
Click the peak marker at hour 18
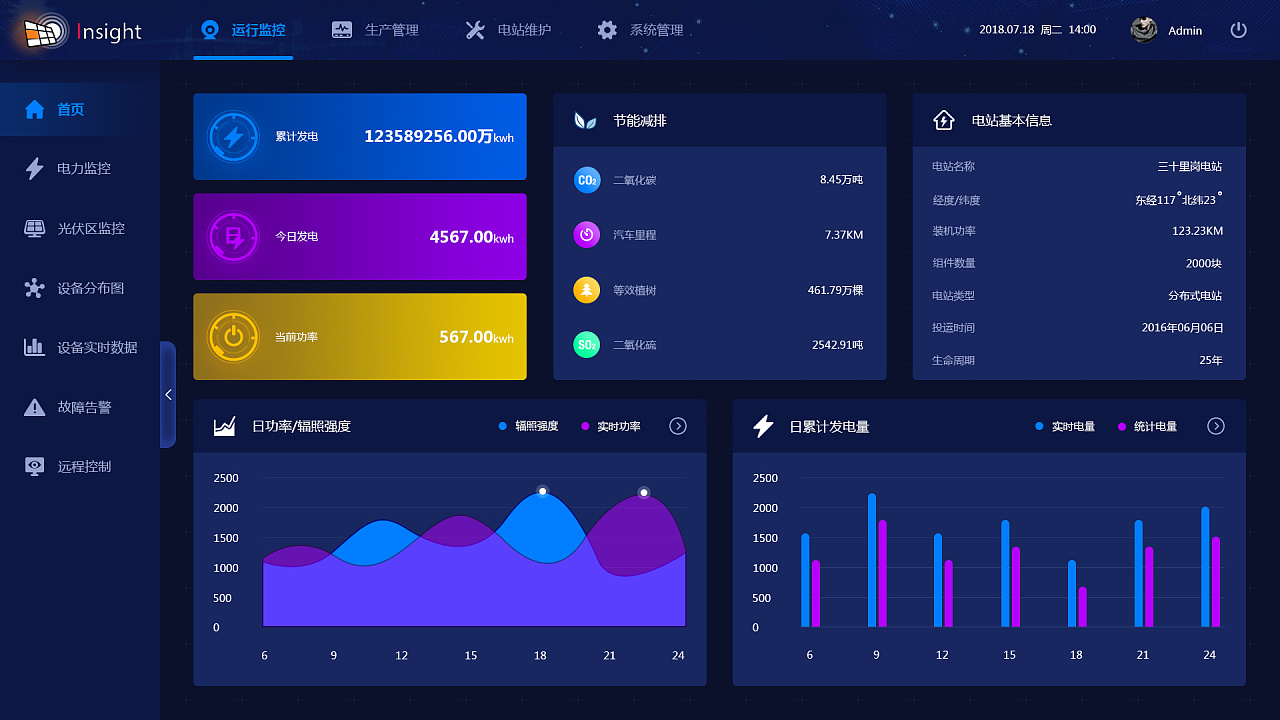click(x=542, y=491)
